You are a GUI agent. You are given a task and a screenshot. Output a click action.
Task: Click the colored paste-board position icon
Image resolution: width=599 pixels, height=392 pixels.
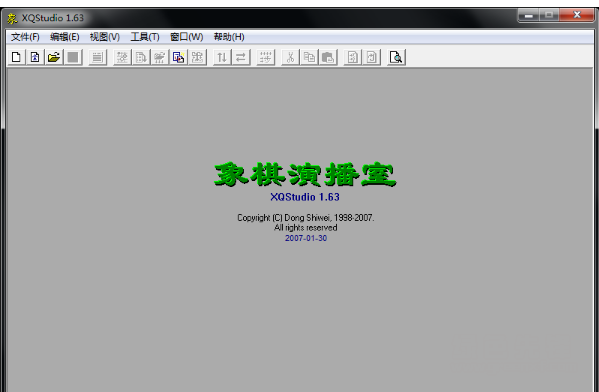coord(178,57)
